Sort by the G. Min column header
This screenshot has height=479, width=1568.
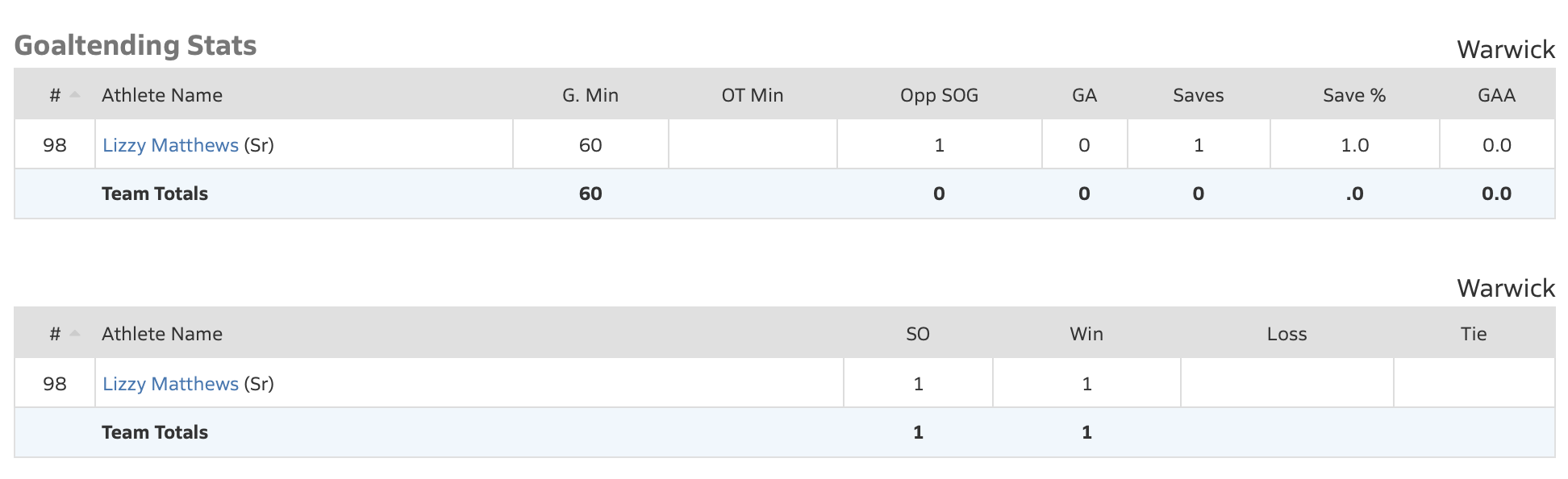590,95
